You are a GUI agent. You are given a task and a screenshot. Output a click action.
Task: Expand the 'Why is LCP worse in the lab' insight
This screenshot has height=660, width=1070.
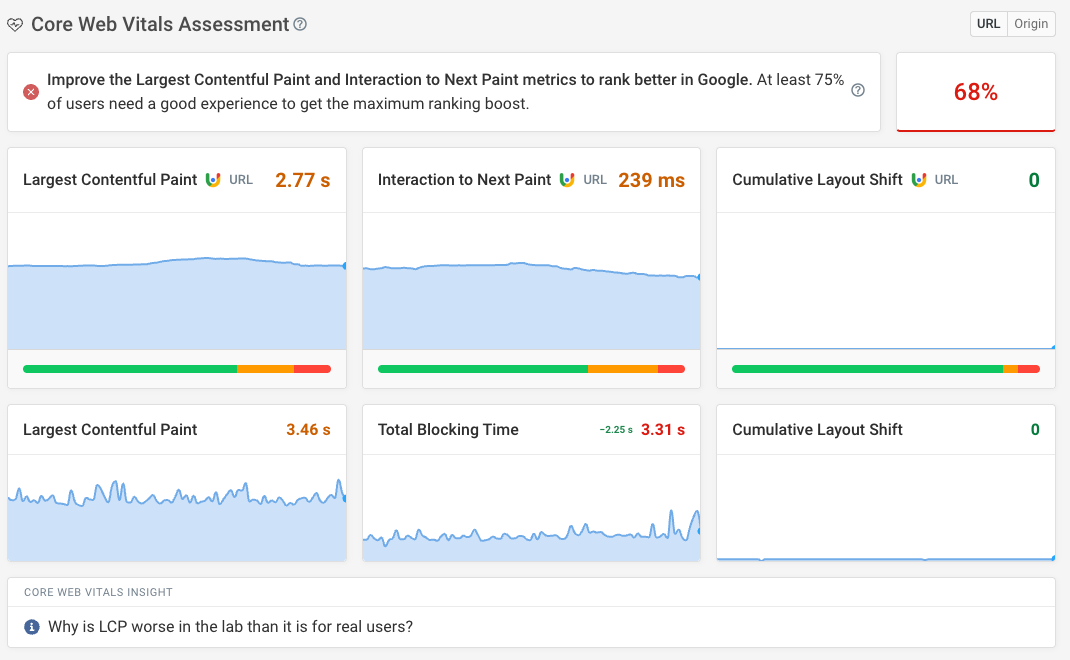tap(218, 627)
